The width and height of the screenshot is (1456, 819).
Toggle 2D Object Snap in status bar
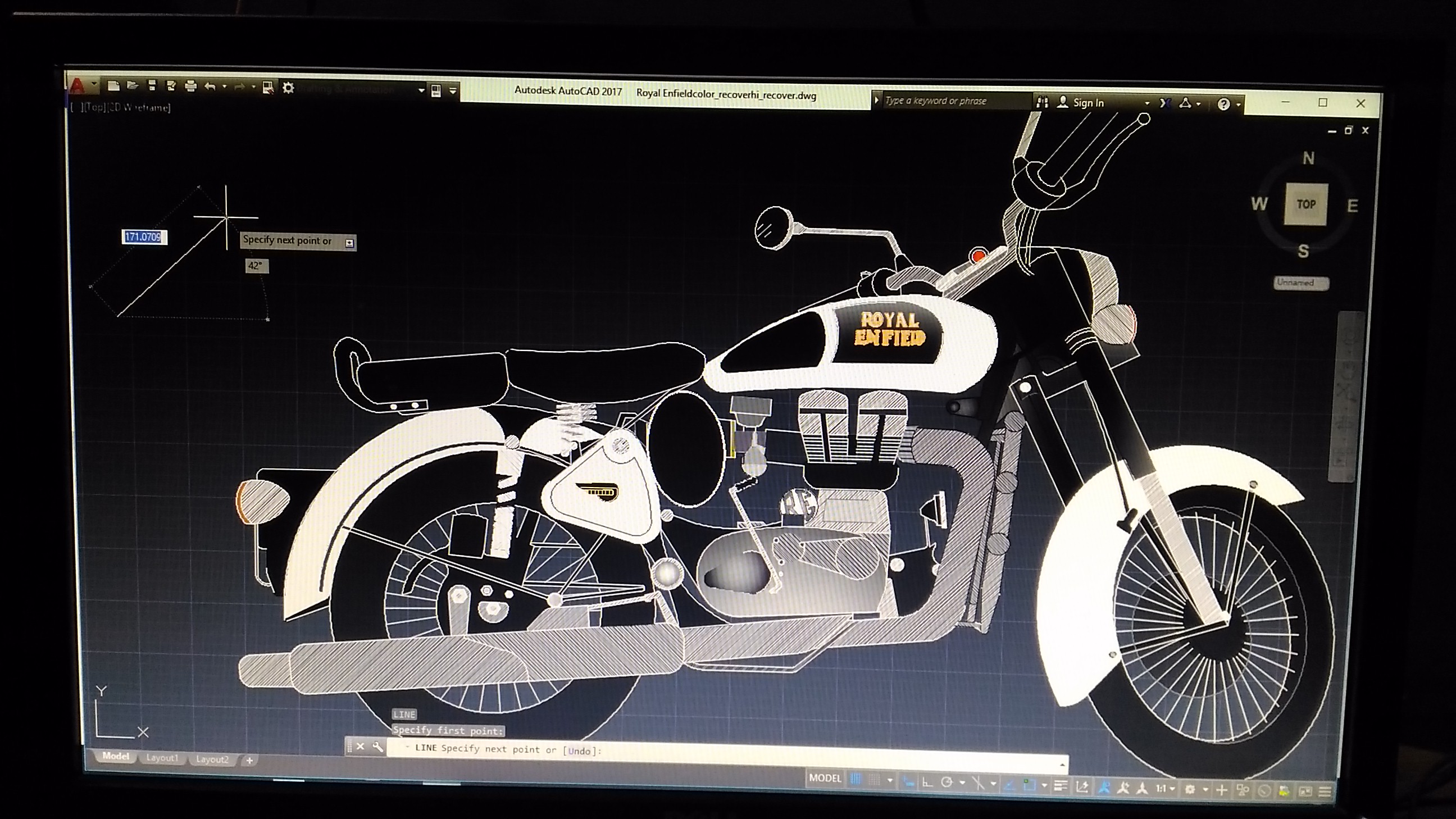tap(1030, 785)
